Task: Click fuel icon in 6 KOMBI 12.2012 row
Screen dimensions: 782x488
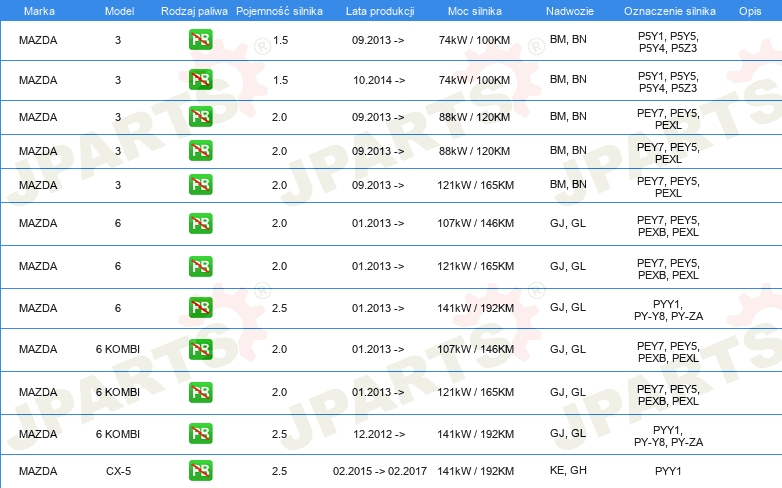Action: [x=200, y=434]
